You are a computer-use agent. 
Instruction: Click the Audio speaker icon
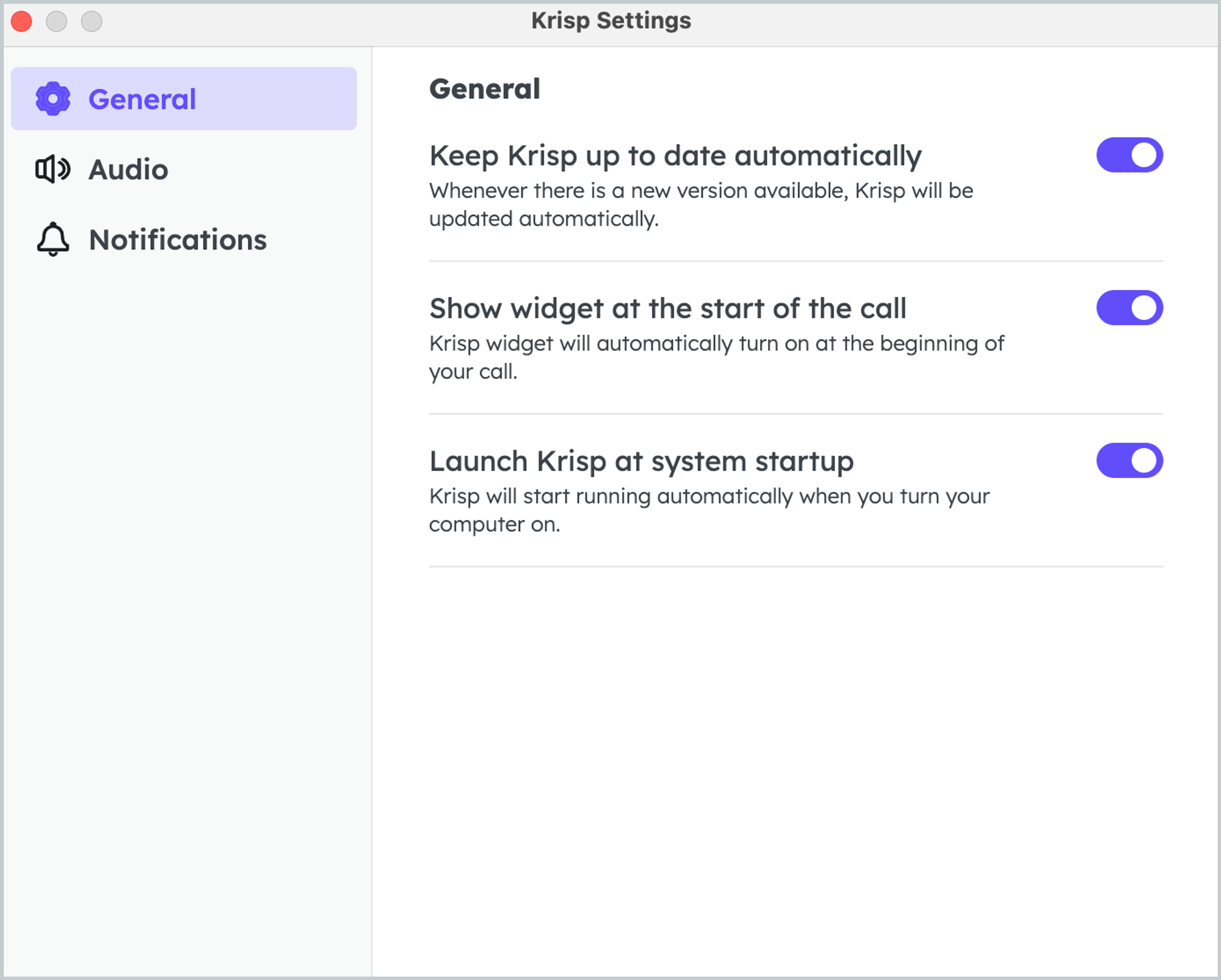53,169
